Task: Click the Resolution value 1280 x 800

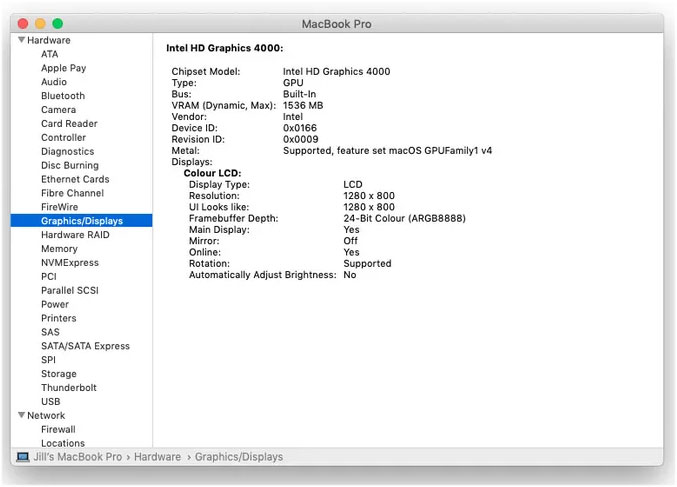Action: tap(369, 196)
